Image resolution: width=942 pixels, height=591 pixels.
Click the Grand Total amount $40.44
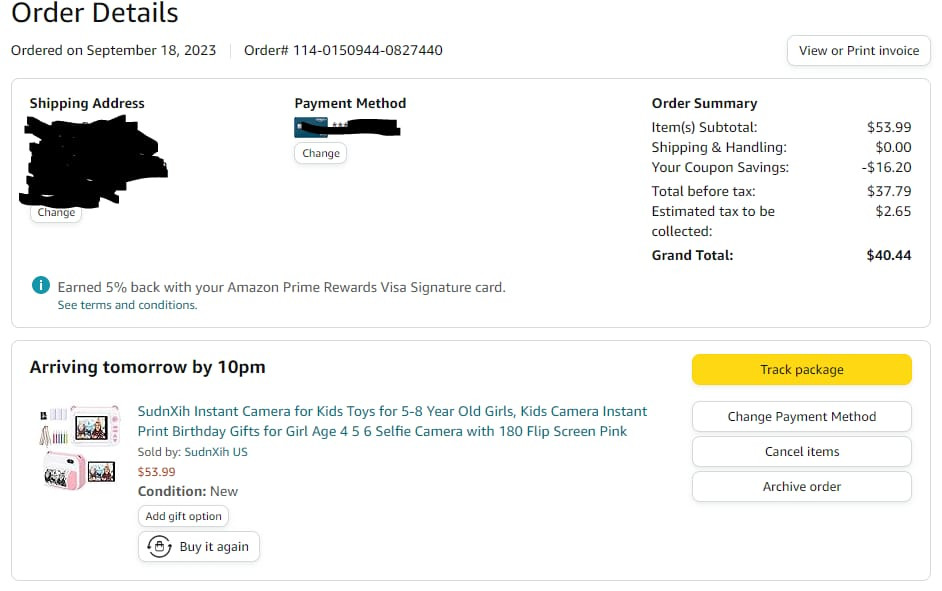pos(888,255)
